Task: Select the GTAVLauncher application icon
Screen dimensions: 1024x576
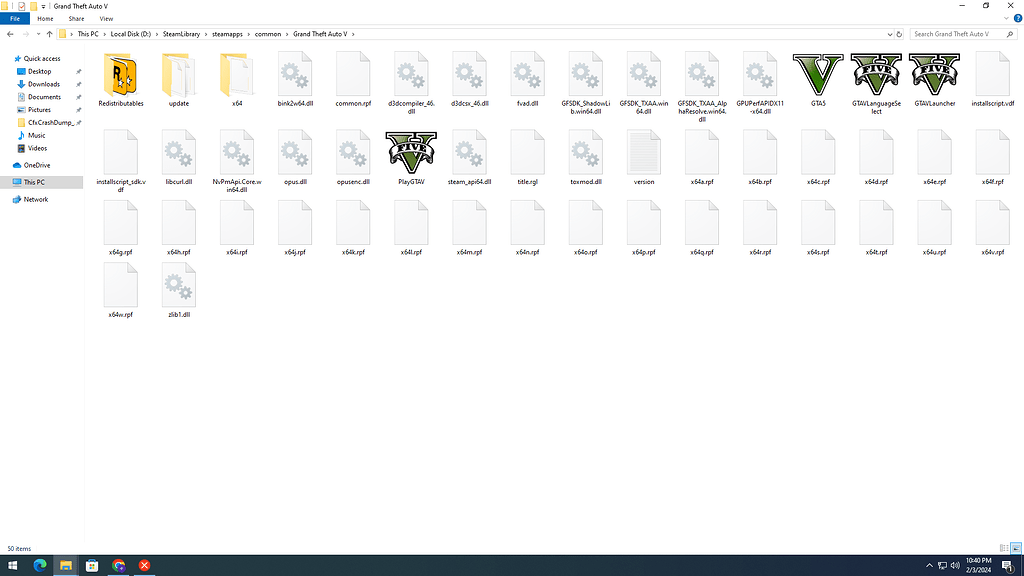Action: [935, 74]
